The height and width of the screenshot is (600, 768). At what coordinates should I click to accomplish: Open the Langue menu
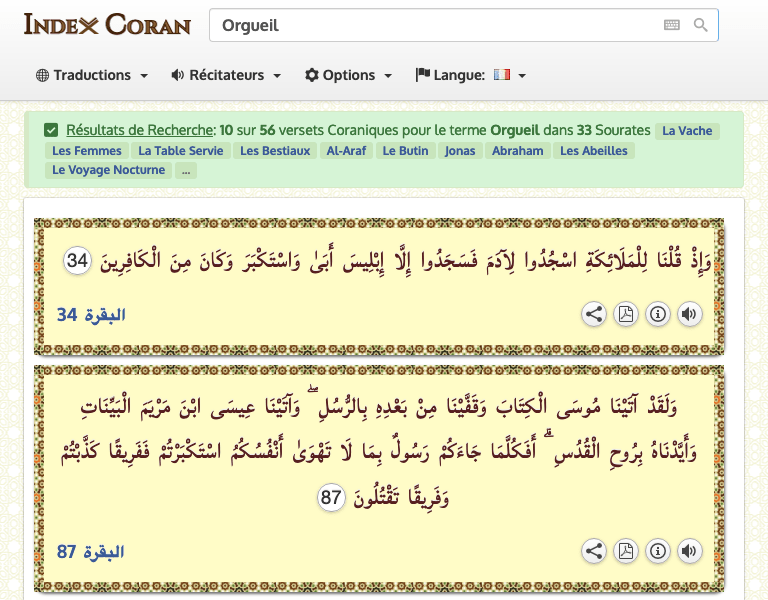(x=470, y=75)
